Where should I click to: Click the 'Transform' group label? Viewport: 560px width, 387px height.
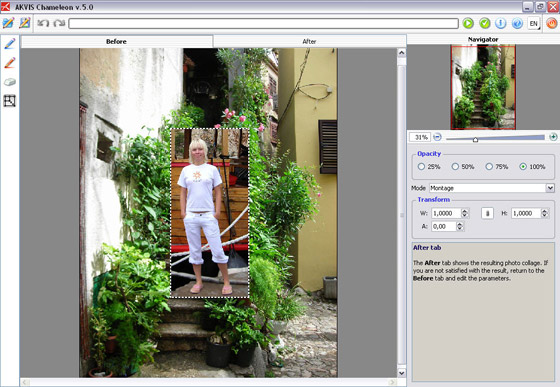click(434, 200)
